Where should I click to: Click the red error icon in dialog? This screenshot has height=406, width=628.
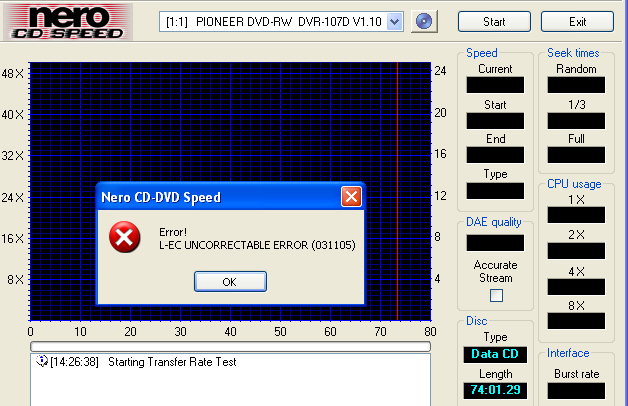click(125, 237)
